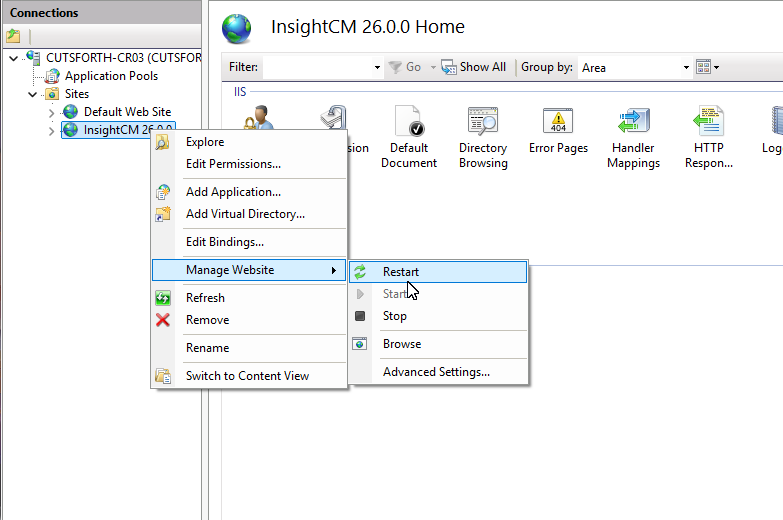Viewport: 783px width, 520px height.
Task: Collapse the CUTSFORTH-CR03 server node
Action: tap(13, 58)
